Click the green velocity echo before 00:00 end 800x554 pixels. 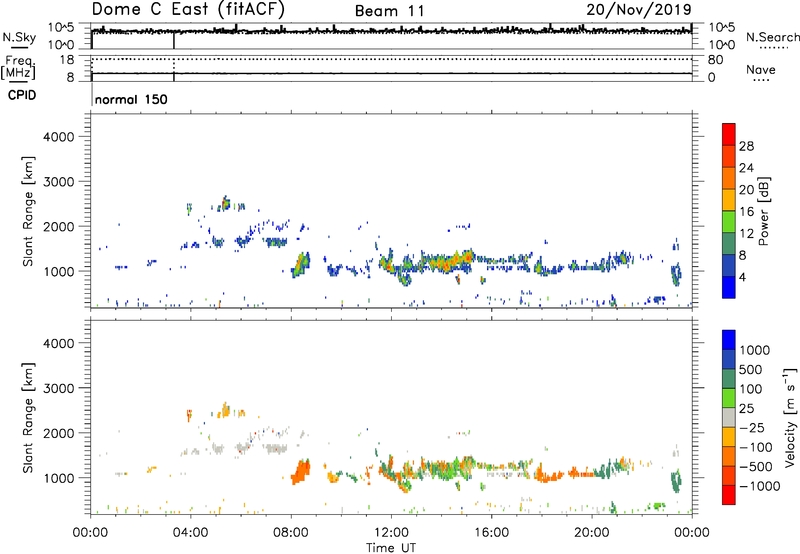(677, 481)
